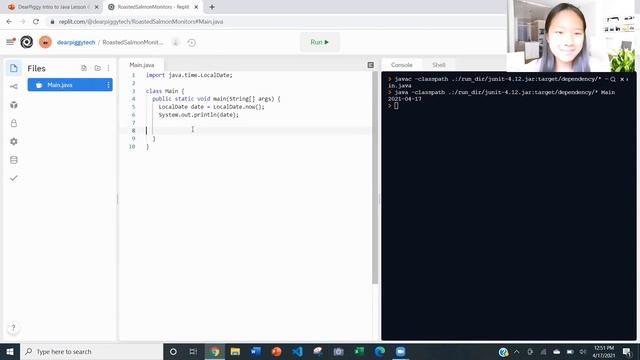Open the Windows Start menu

pyautogui.click(x=10, y=351)
